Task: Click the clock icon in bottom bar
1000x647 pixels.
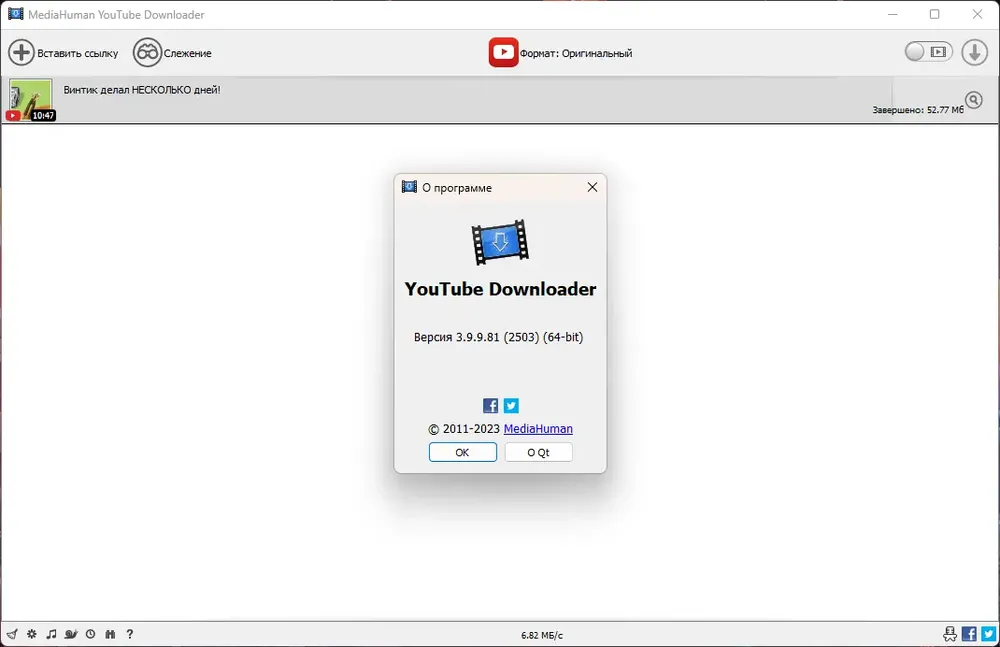Action: 91,634
